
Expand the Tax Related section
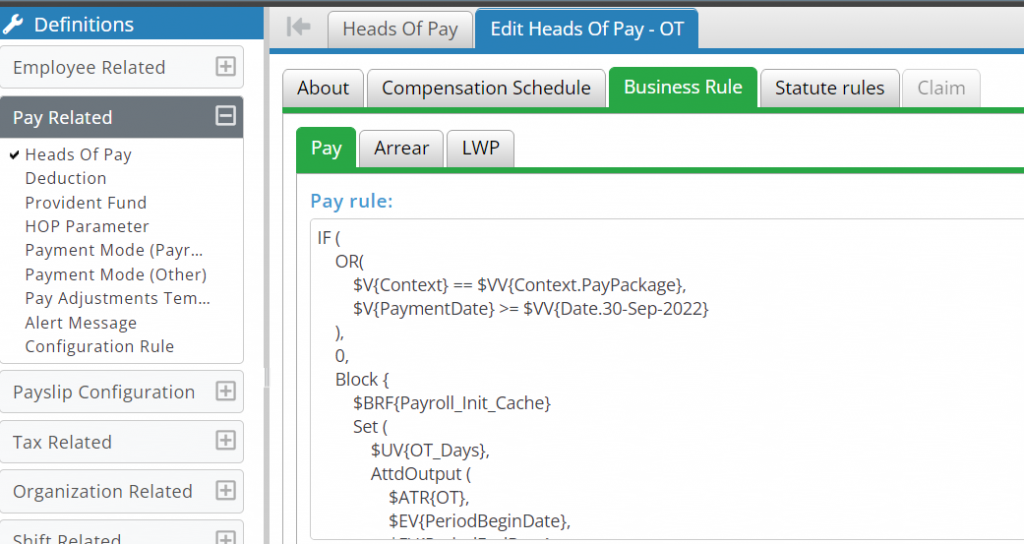pyautogui.click(x=225, y=441)
